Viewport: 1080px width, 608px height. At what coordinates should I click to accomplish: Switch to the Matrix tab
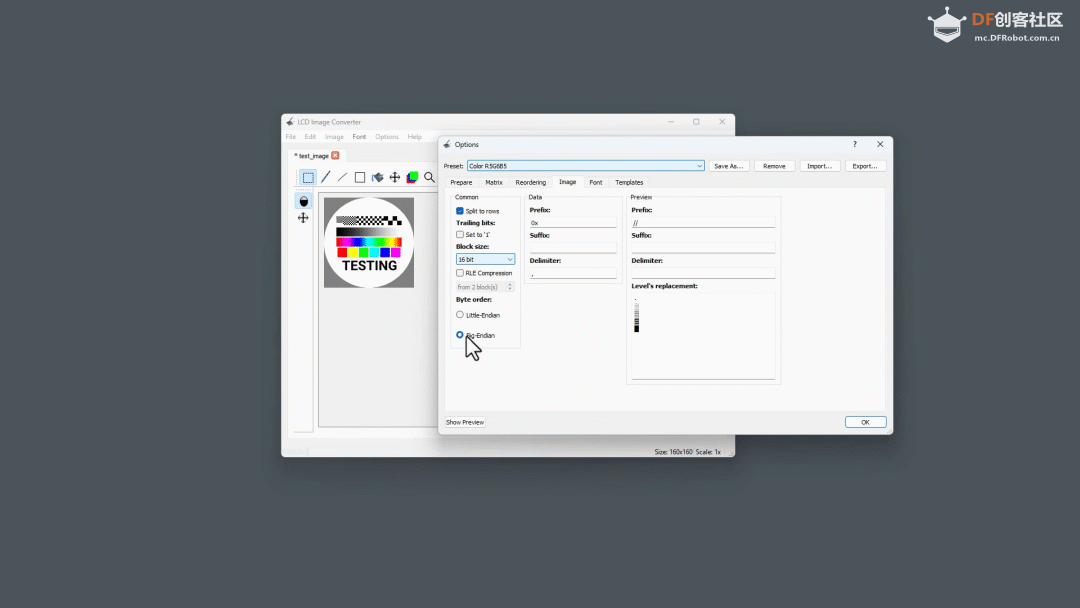[494, 182]
